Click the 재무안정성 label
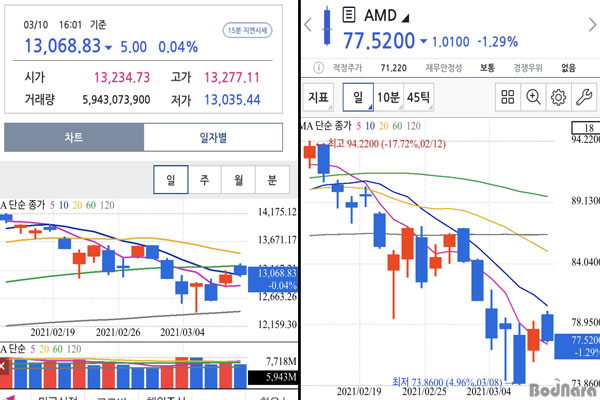This screenshot has width=600, height=400. click(x=444, y=68)
